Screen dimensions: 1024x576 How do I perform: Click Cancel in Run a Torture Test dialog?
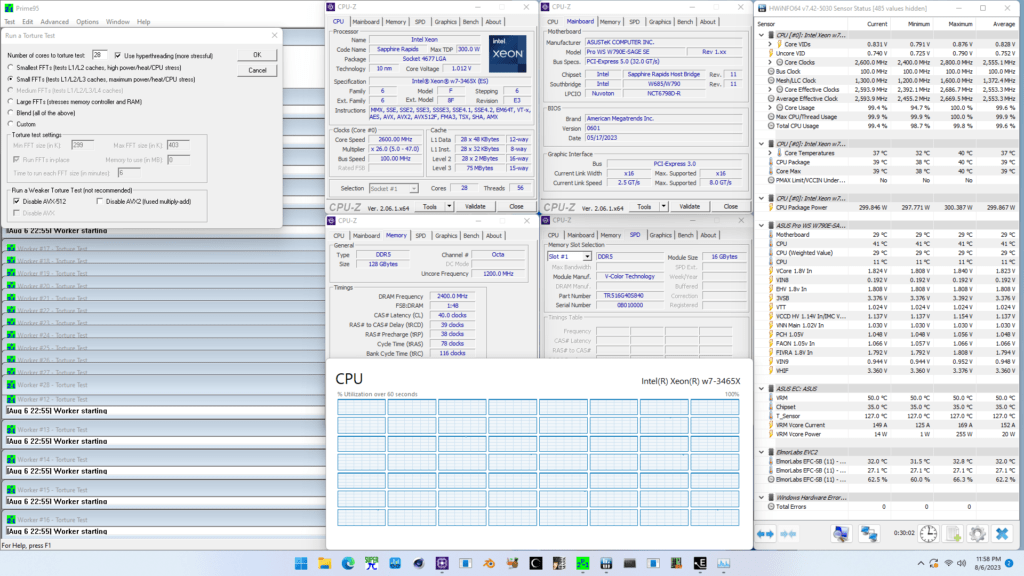[257, 70]
